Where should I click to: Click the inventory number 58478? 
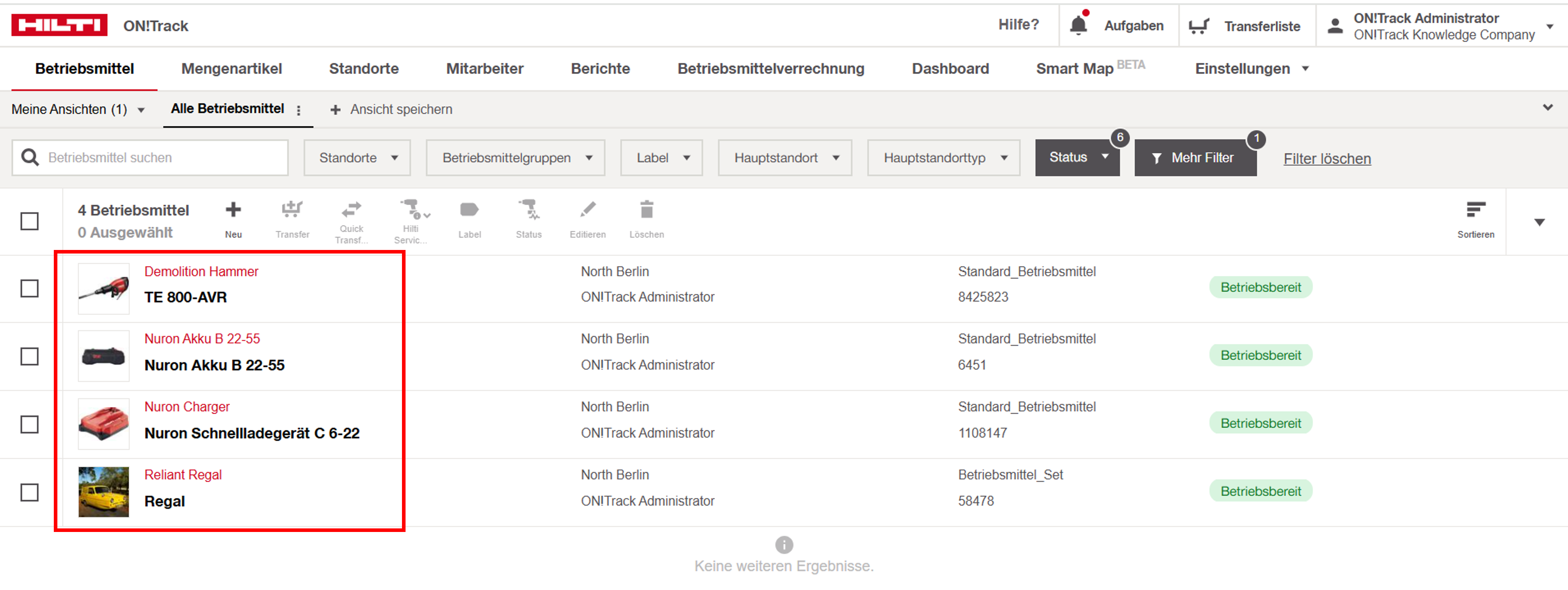pos(976,501)
